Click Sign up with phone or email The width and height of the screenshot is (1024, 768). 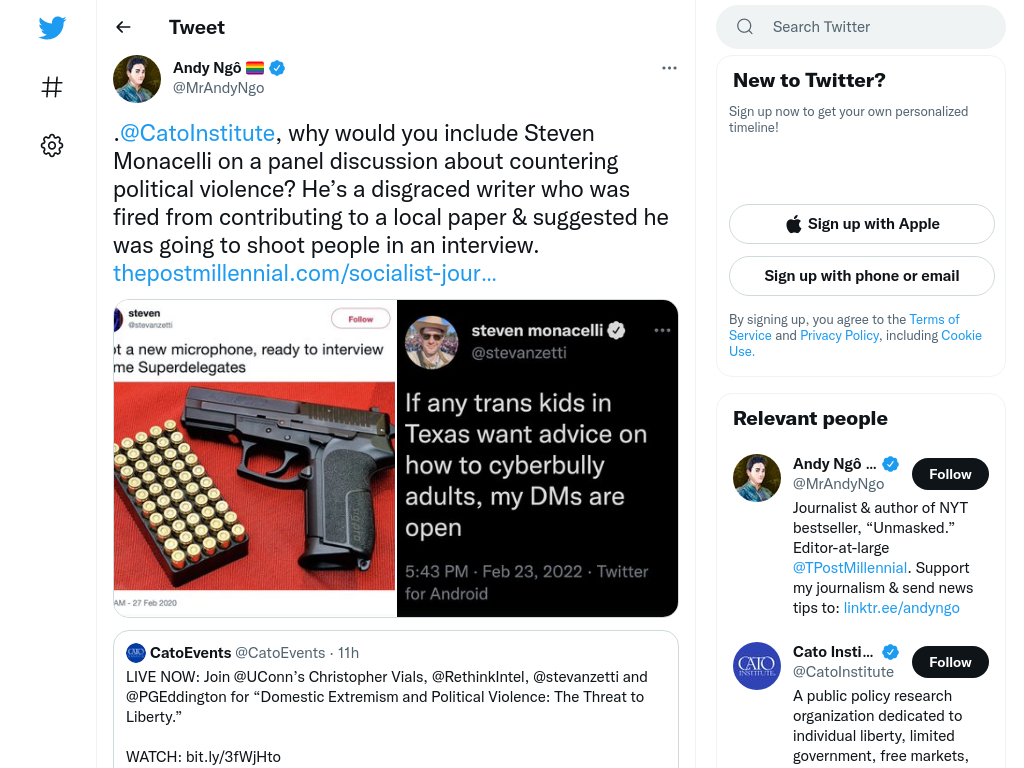point(861,276)
